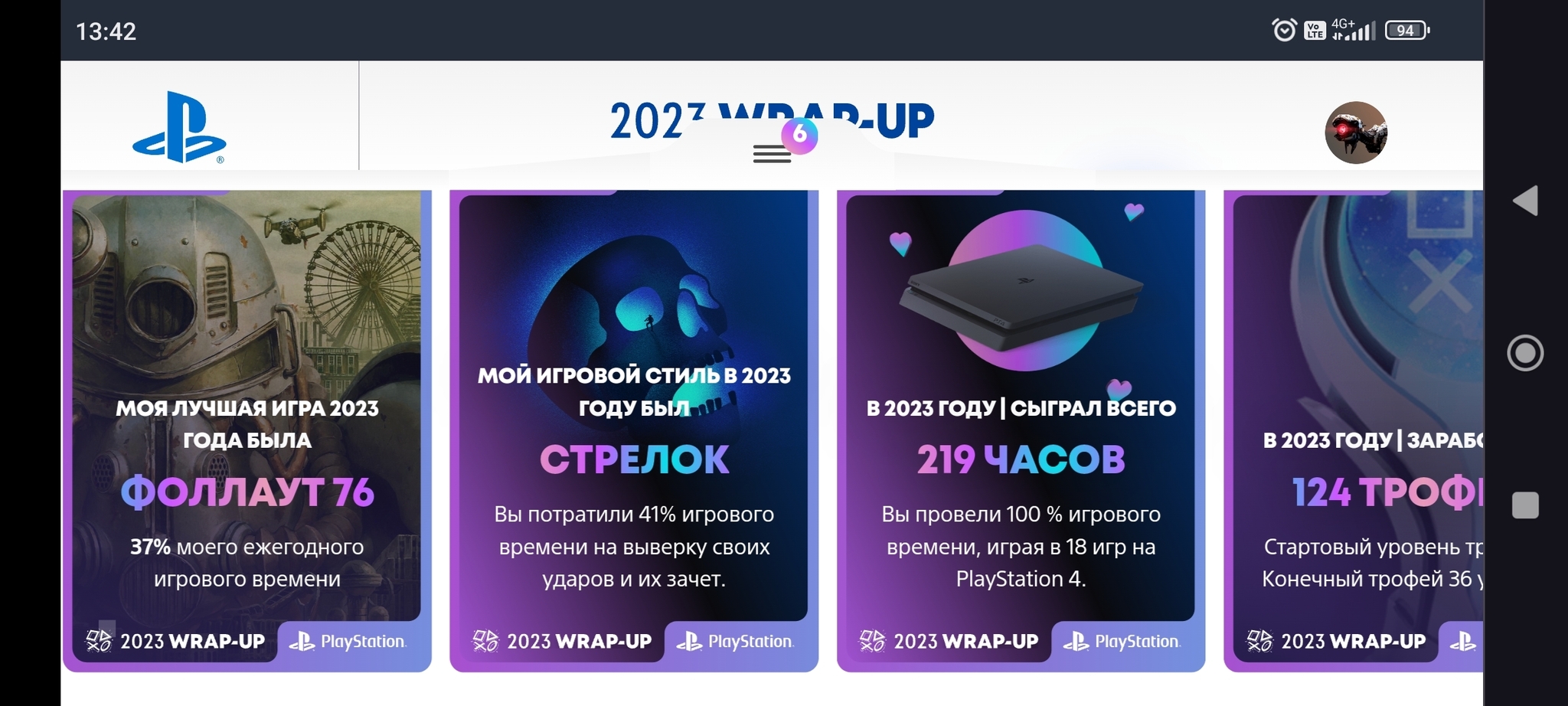Screen dimensions: 1568x706
Task: Tap the purple number 6 badge
Action: click(800, 135)
